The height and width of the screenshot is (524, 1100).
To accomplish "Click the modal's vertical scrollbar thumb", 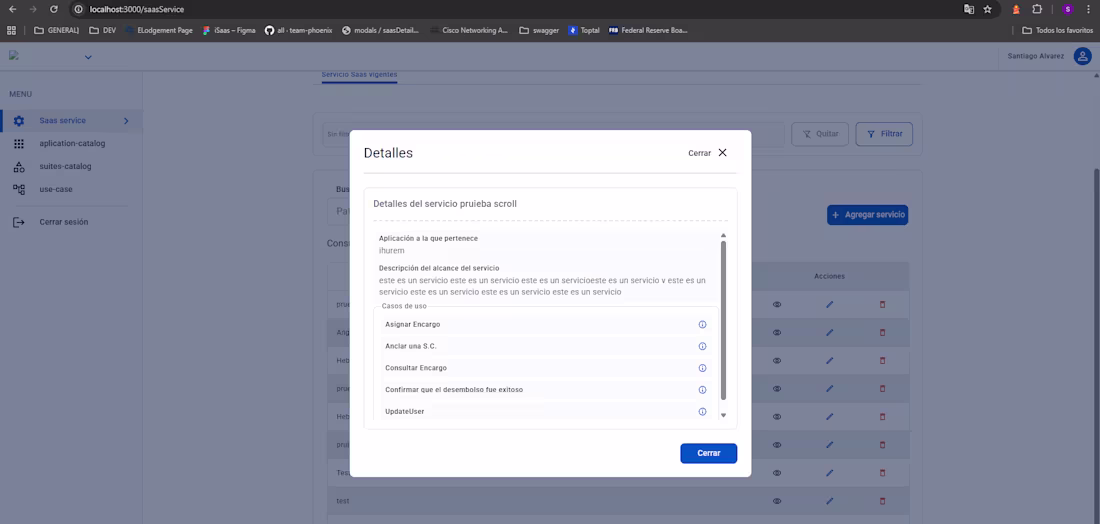I will (723, 320).
